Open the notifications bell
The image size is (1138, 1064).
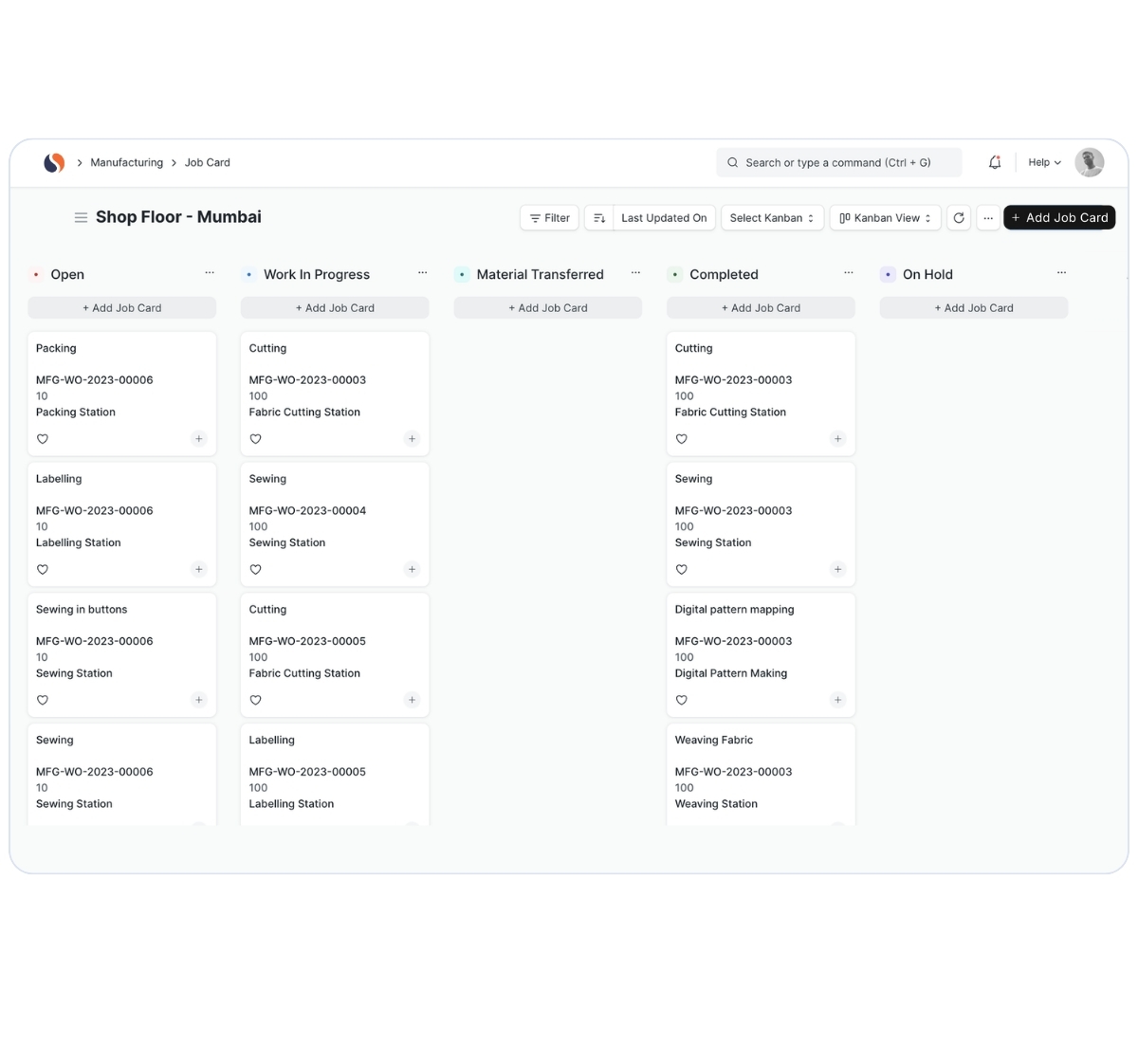(994, 162)
